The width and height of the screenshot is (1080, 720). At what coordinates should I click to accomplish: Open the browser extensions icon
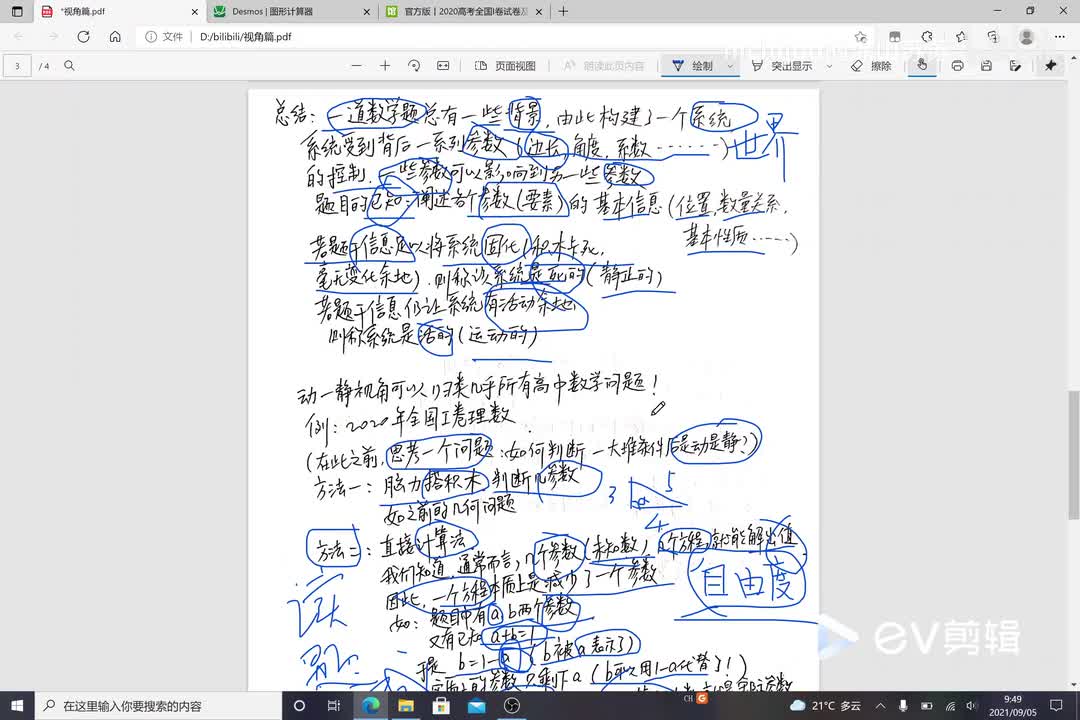927,37
